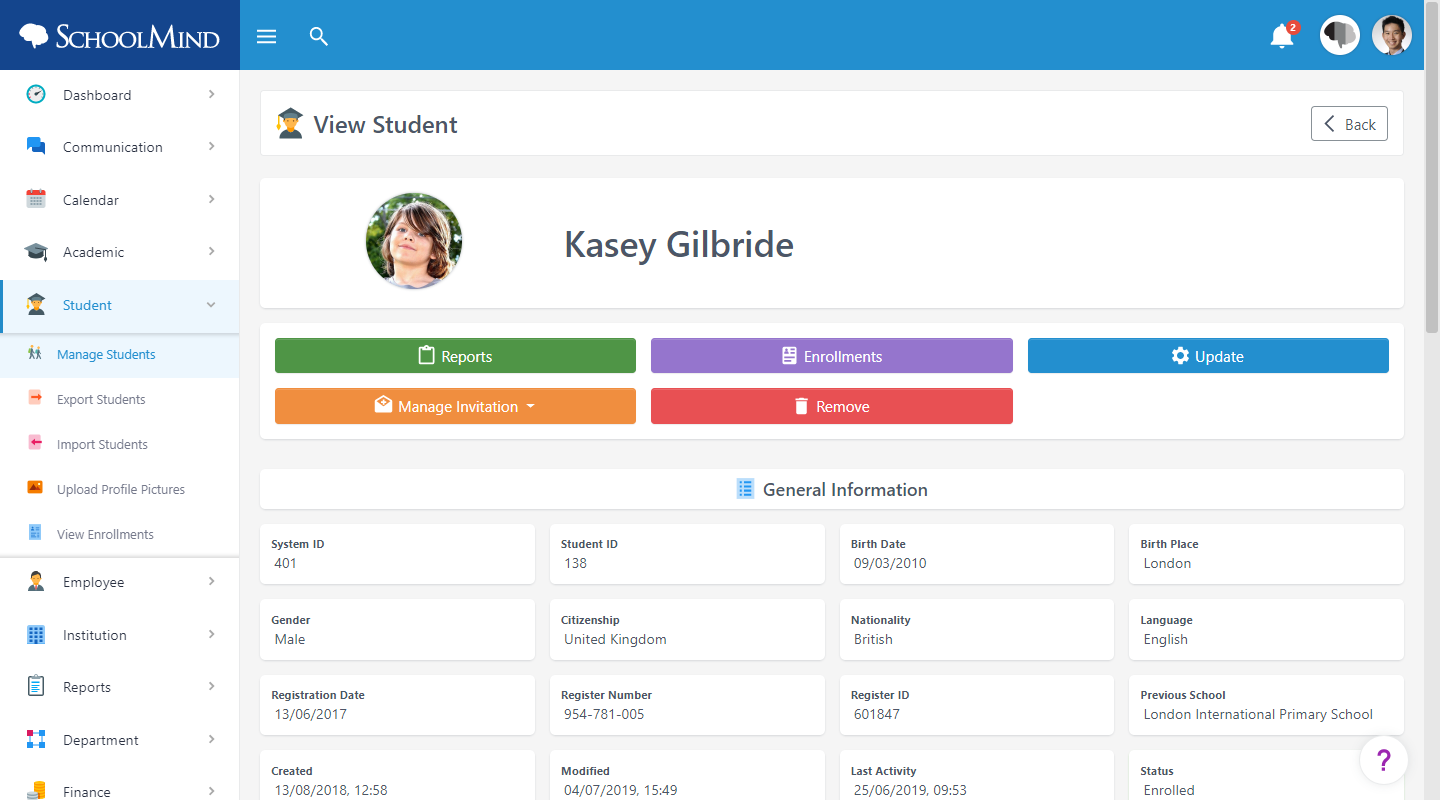1440x800 pixels.
Task: Click the search magnifier icon
Action: 319,37
